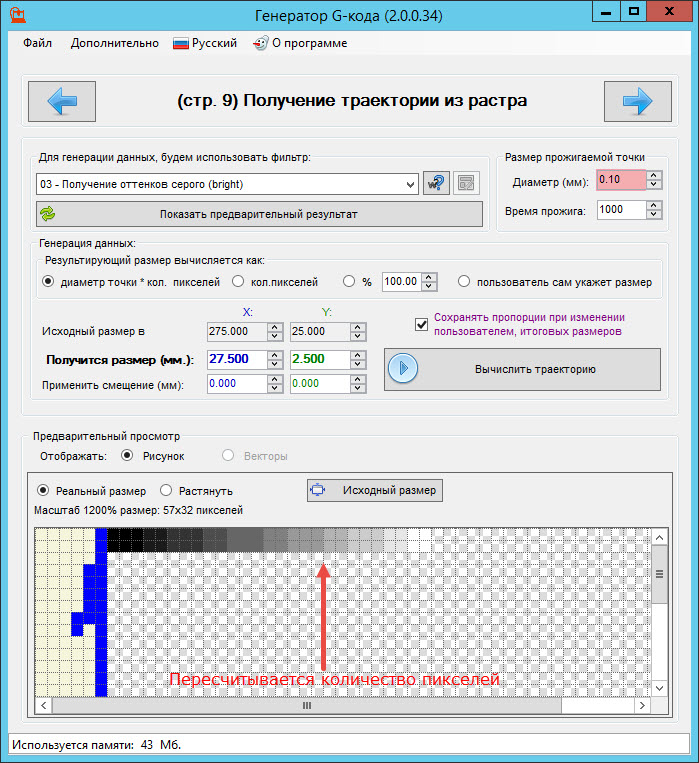Select Векторы display option
Image resolution: width=699 pixels, height=763 pixels.
coord(228,455)
